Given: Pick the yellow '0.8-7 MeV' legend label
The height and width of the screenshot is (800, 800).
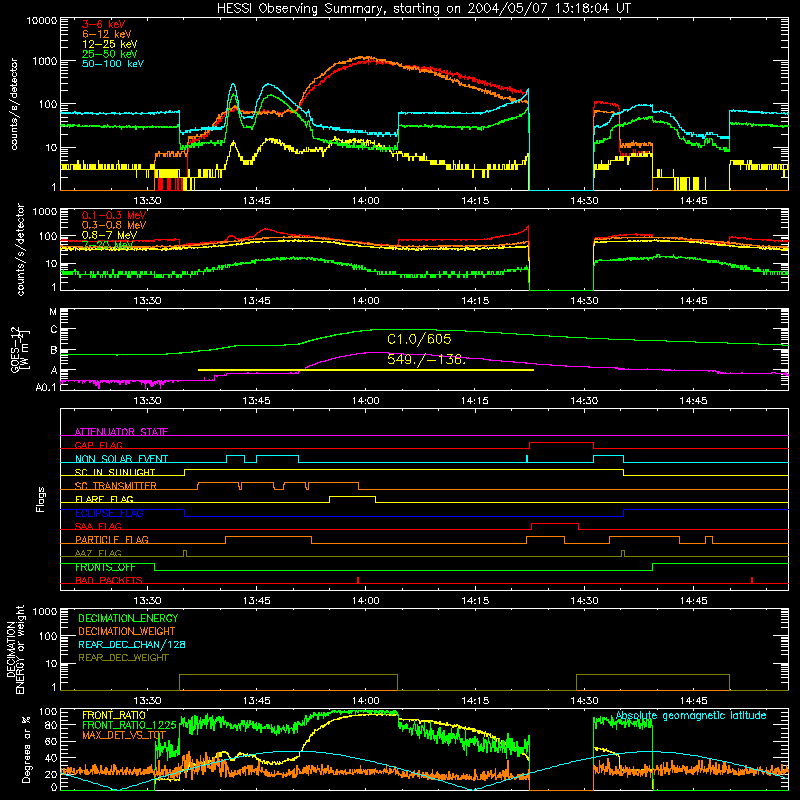Looking at the screenshot, I should [x=109, y=235].
